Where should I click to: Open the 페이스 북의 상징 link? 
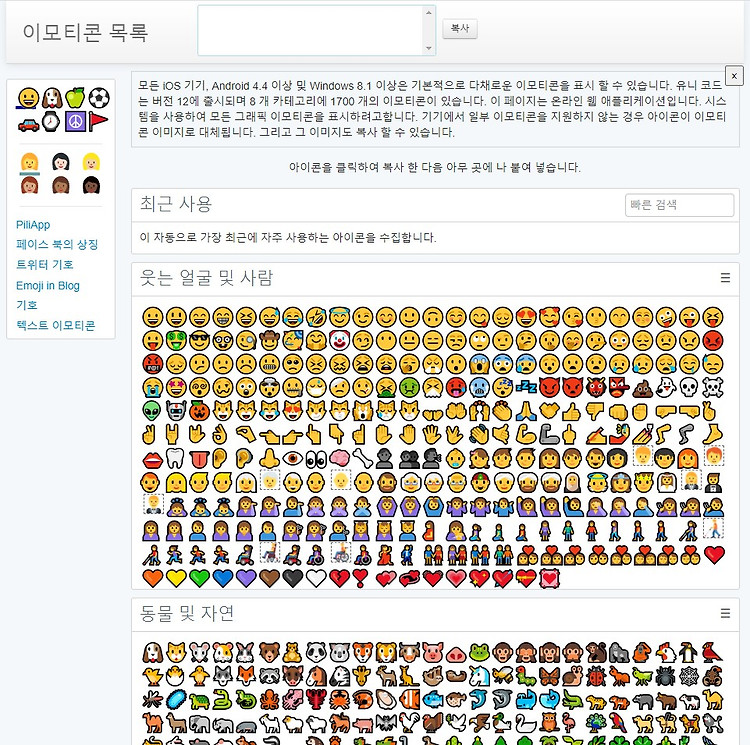57,244
